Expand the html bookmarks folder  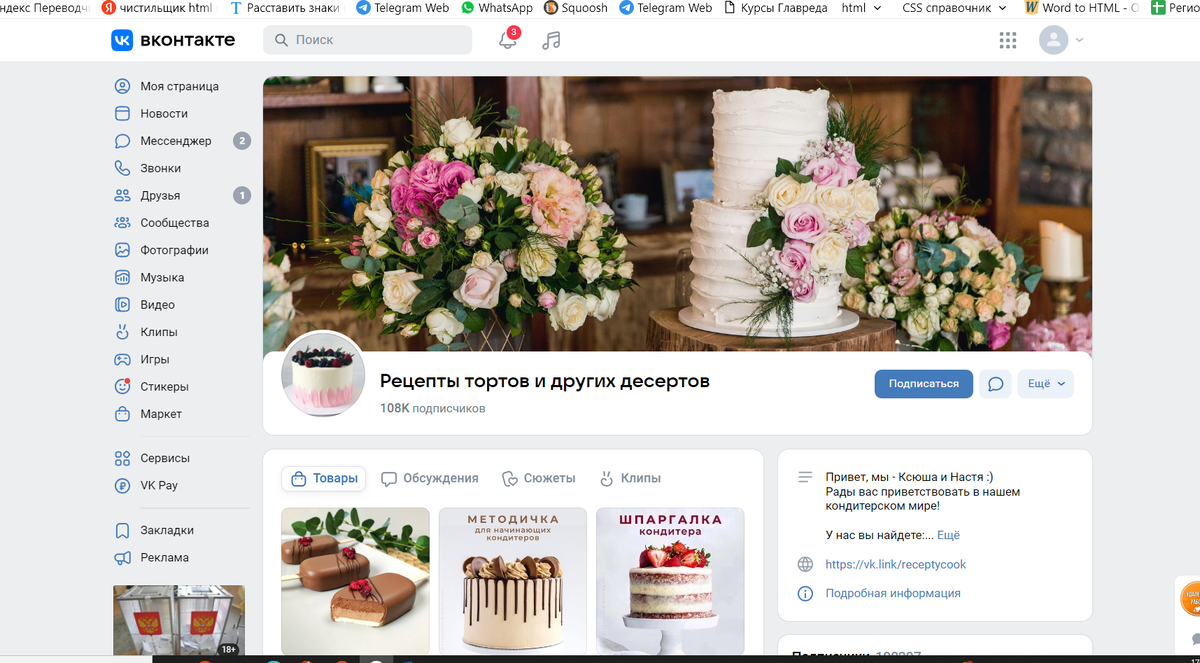pyautogui.click(x=861, y=7)
